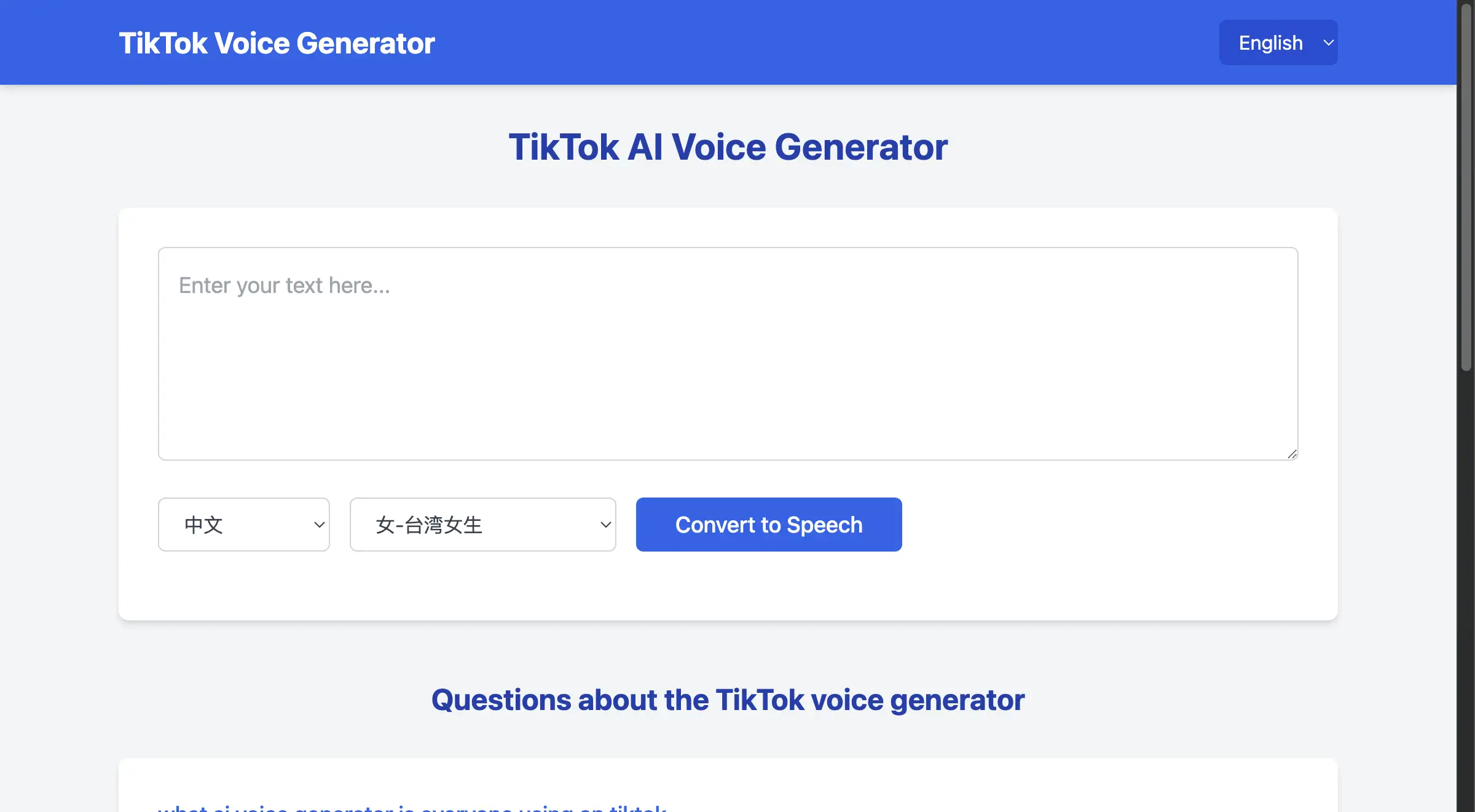Select the Questions about TikTok voice generator heading
The width and height of the screenshot is (1475, 812).
(x=728, y=700)
